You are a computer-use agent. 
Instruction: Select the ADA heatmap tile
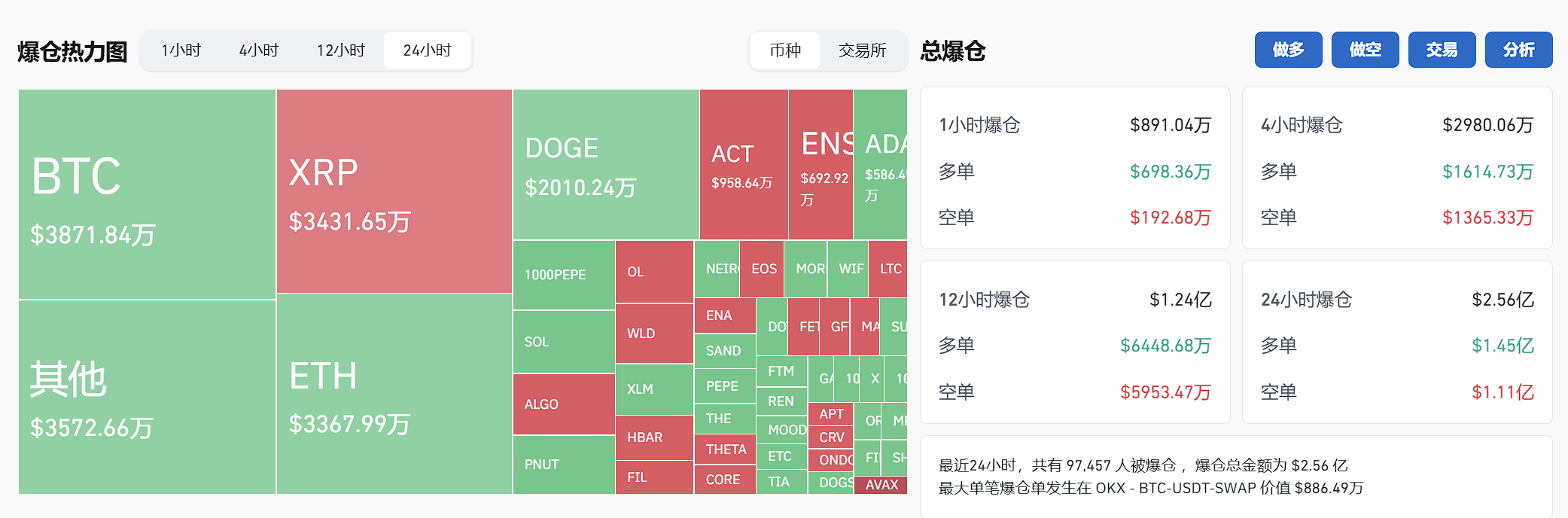coord(881,164)
